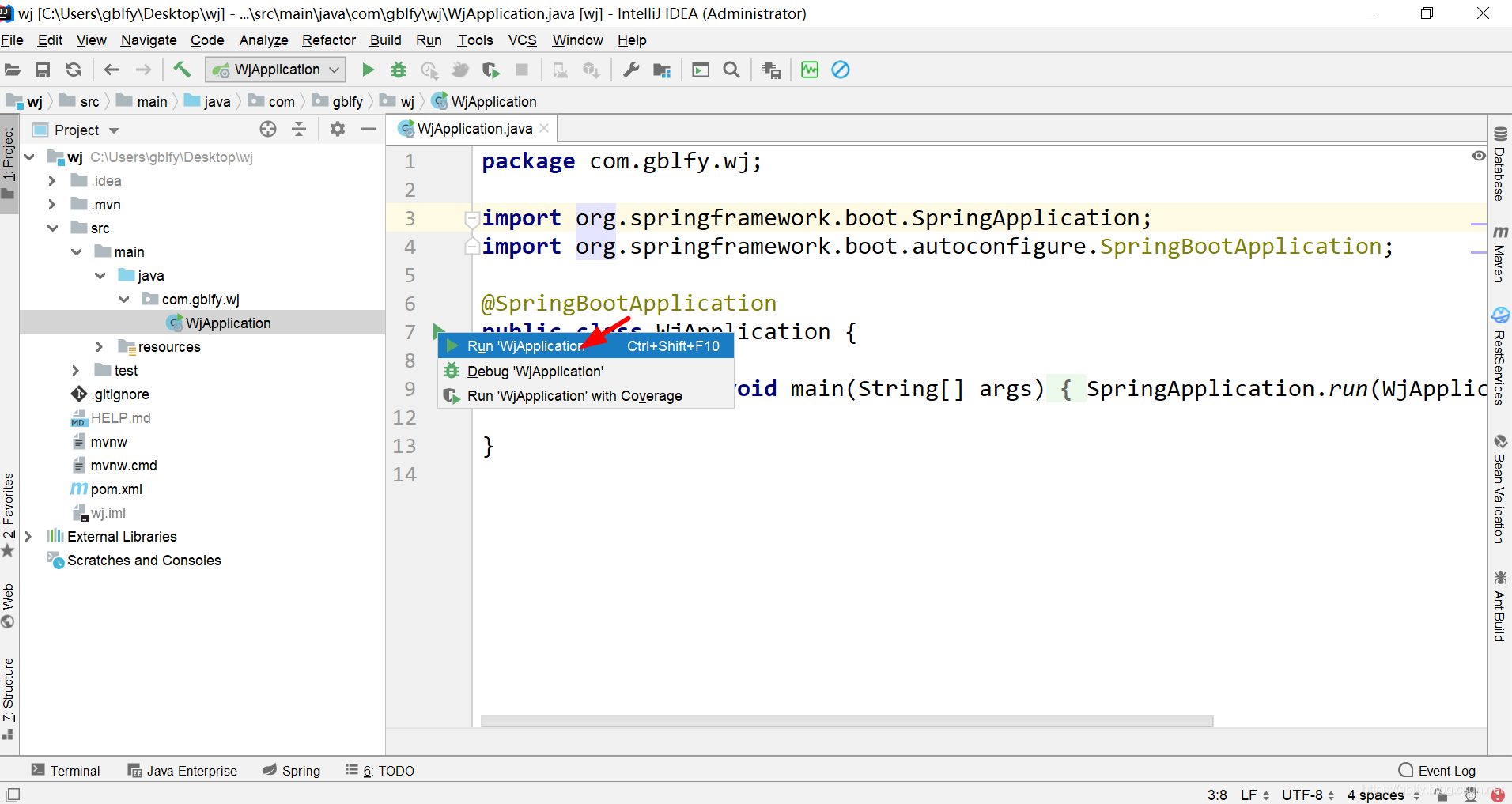The width and height of the screenshot is (1512, 804).
Task: Open the Bean Validation side panel
Action: 1499,489
